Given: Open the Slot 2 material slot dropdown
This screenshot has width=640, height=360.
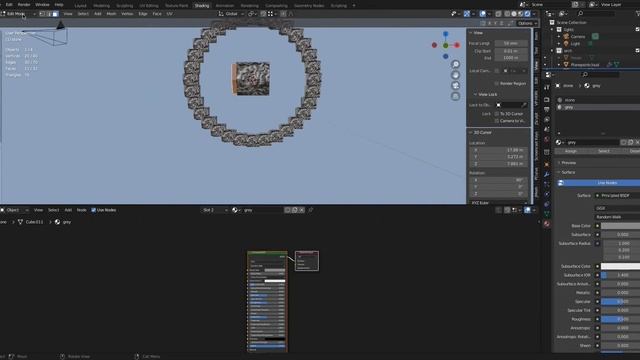Looking at the screenshot, I should 214,210.
